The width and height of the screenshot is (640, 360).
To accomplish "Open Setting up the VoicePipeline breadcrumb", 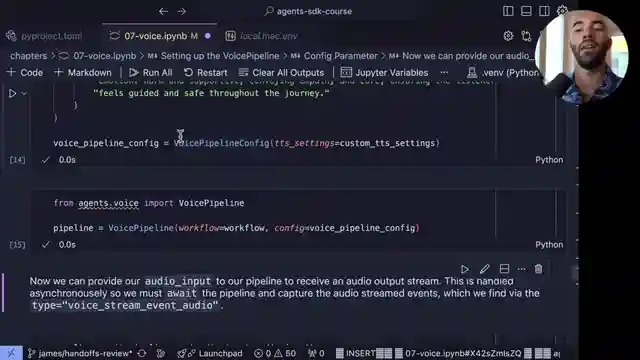I will [214, 56].
